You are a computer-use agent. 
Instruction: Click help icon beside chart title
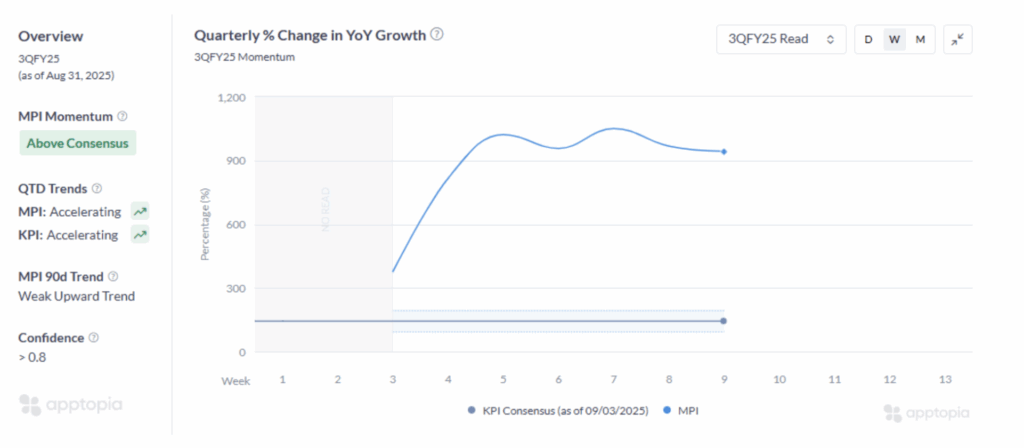tap(437, 34)
